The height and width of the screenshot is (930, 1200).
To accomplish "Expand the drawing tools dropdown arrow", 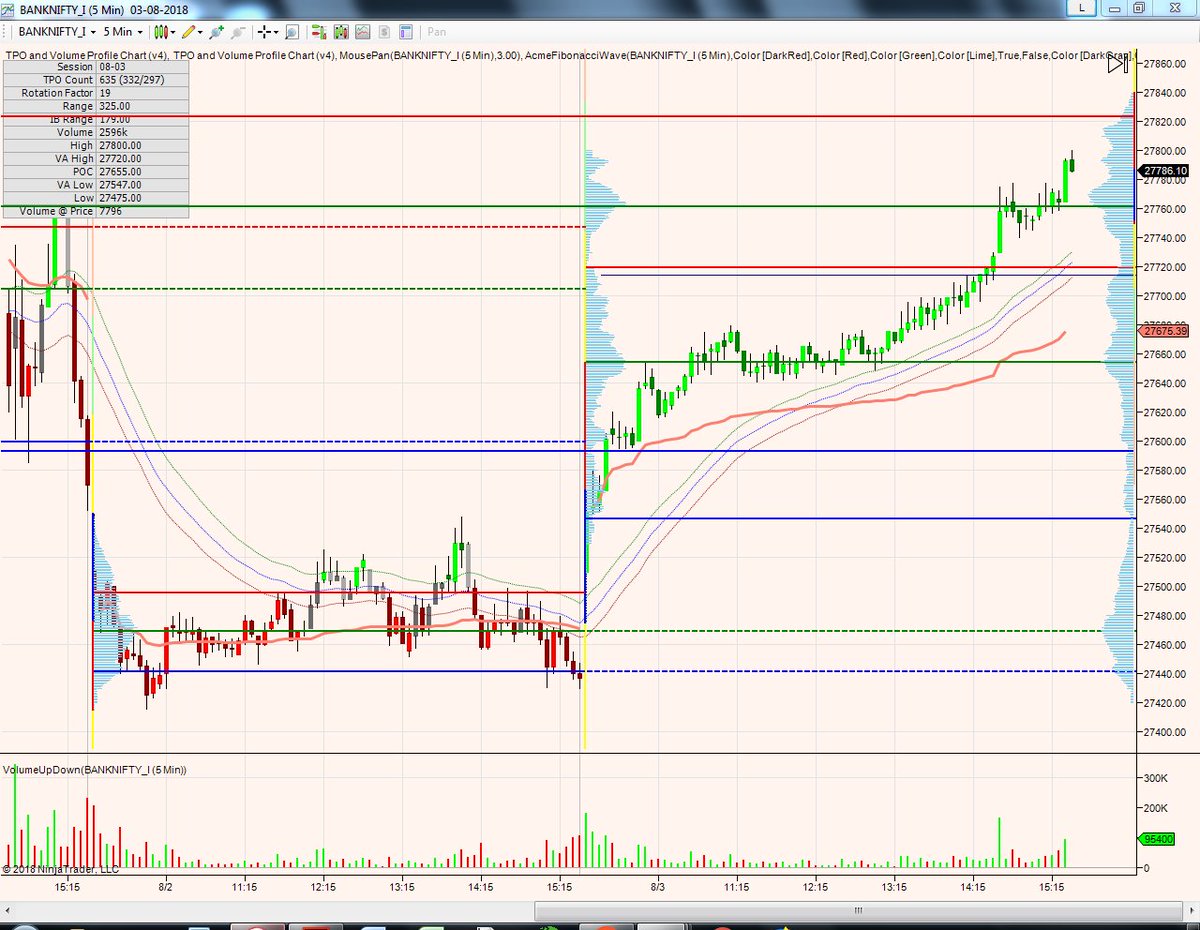I will [x=201, y=32].
